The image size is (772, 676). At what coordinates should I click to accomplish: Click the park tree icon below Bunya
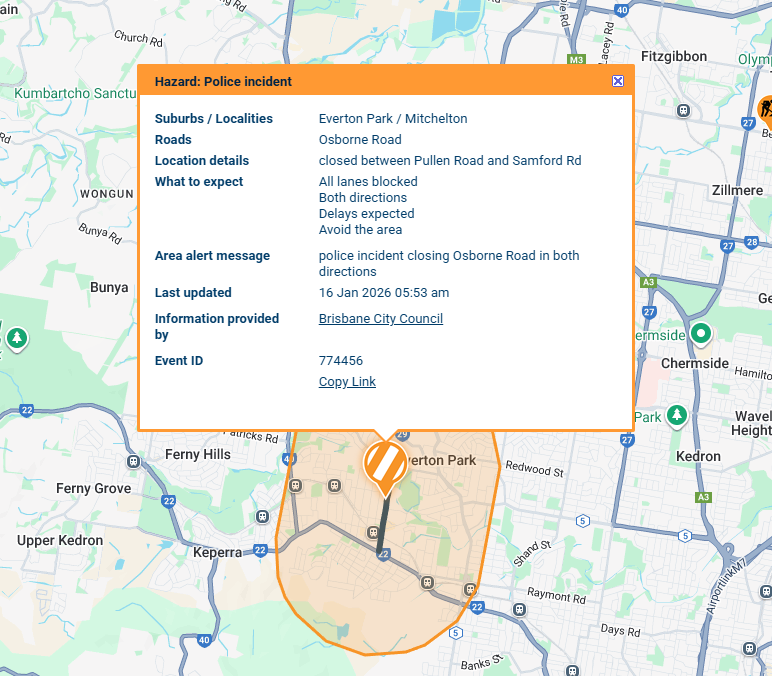16,339
